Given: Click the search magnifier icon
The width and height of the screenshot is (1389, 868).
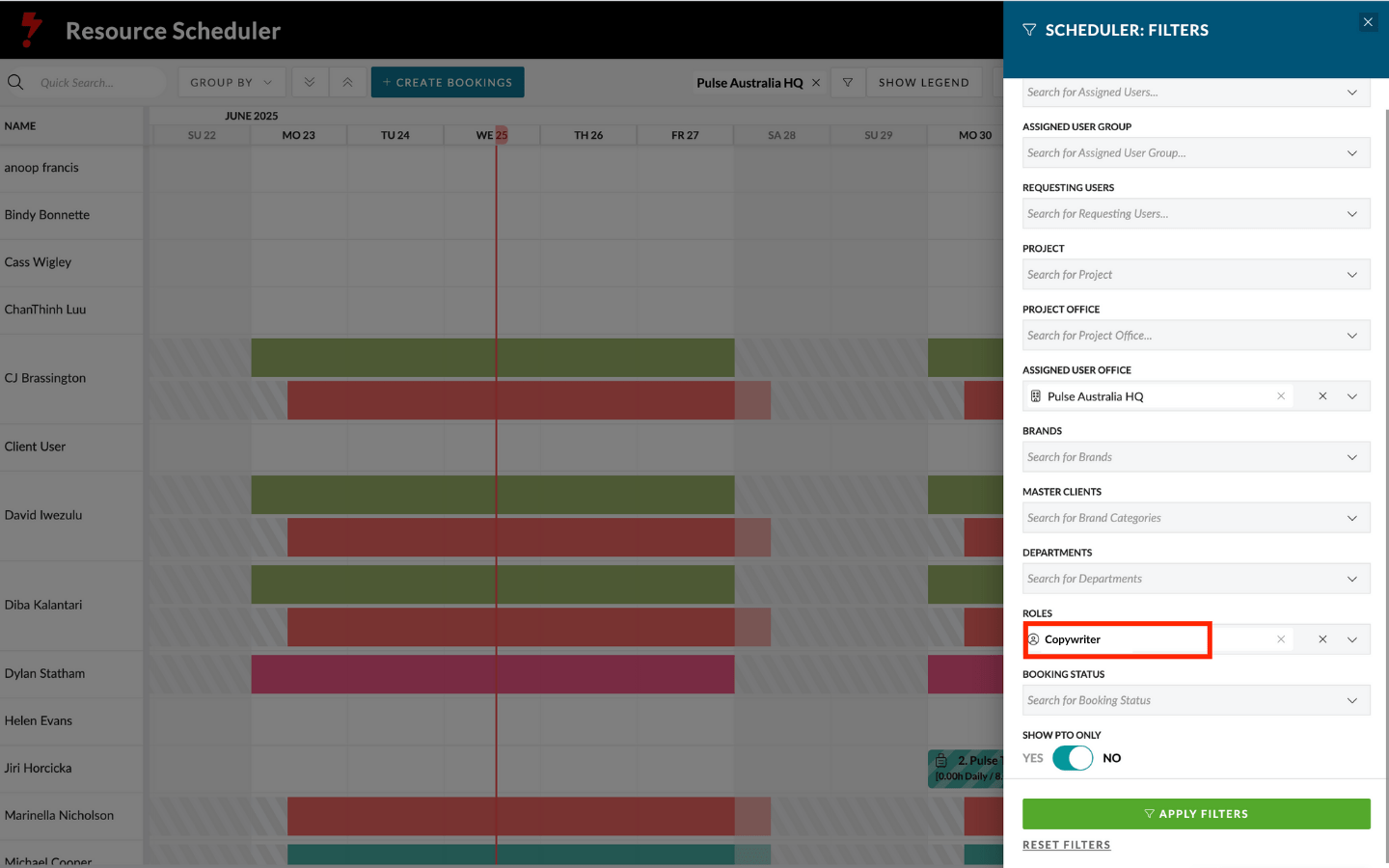Looking at the screenshot, I should point(15,83).
